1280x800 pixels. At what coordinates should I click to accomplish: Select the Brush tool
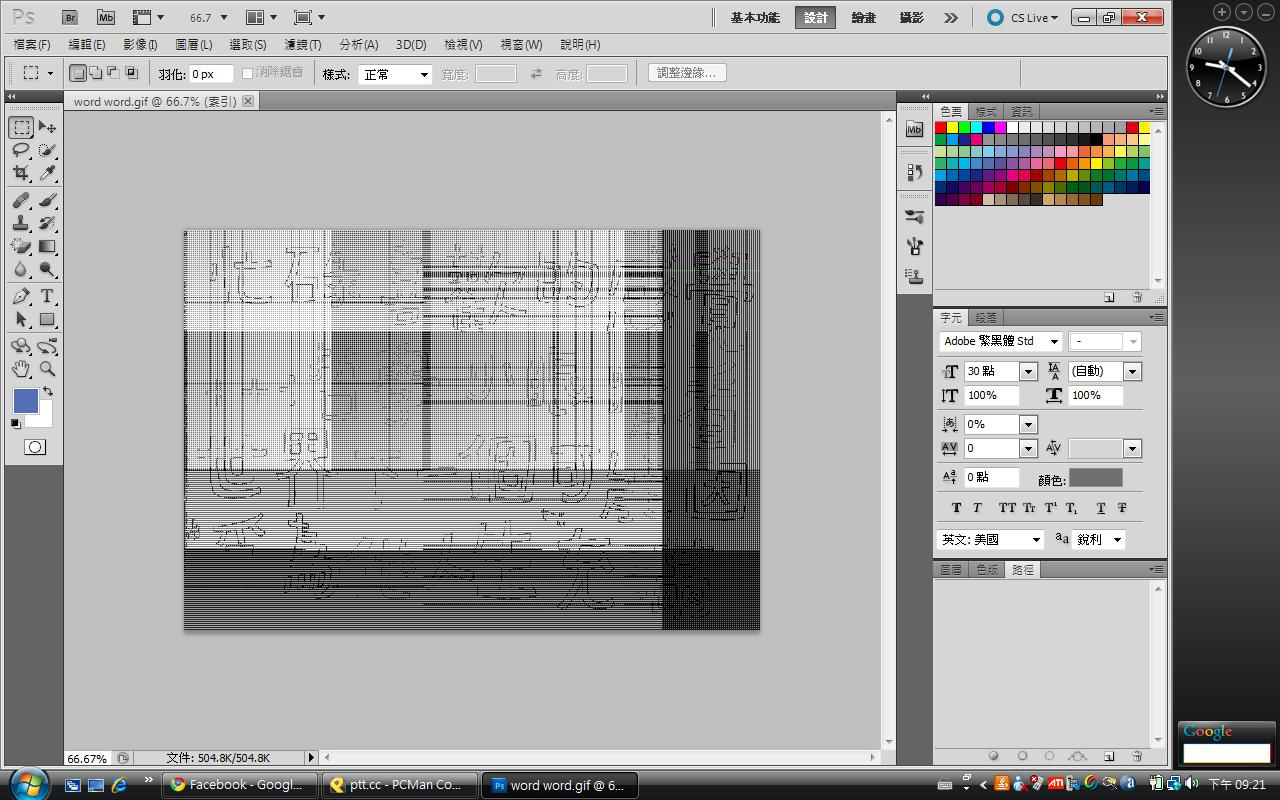click(47, 201)
